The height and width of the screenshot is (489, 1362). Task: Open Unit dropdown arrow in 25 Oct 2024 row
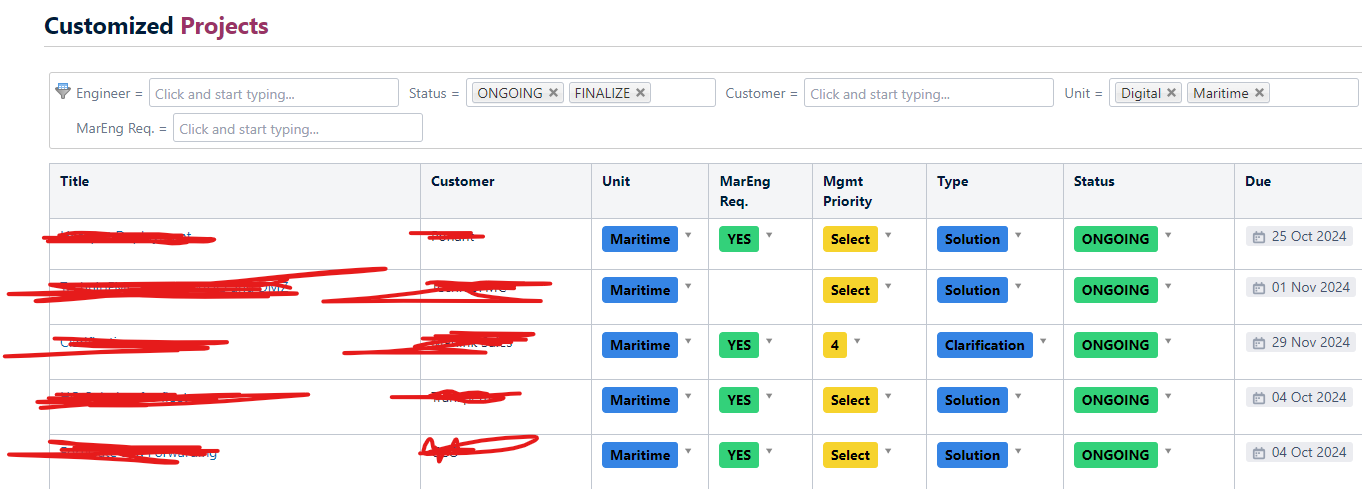pos(688,236)
